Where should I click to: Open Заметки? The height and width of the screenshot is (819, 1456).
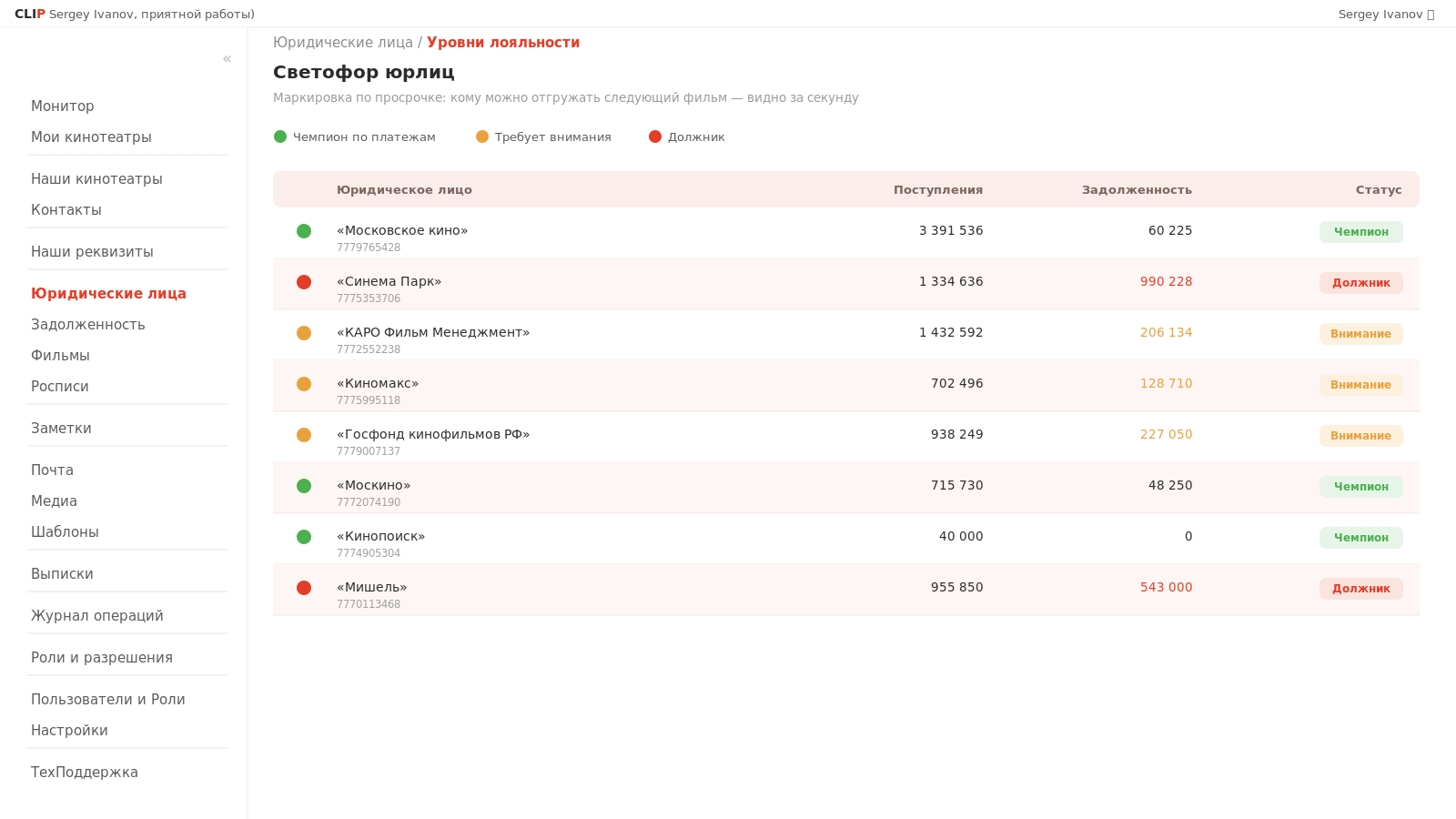click(61, 429)
